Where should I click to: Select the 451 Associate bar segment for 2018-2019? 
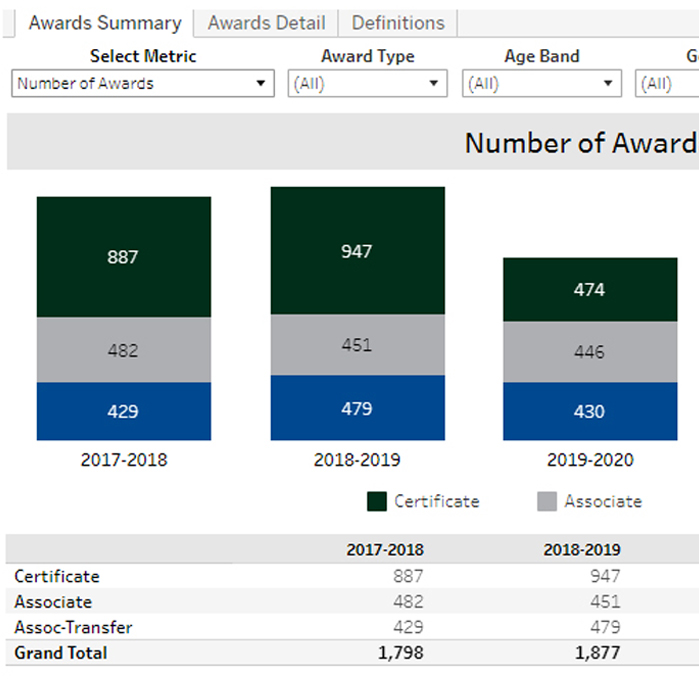(x=358, y=345)
